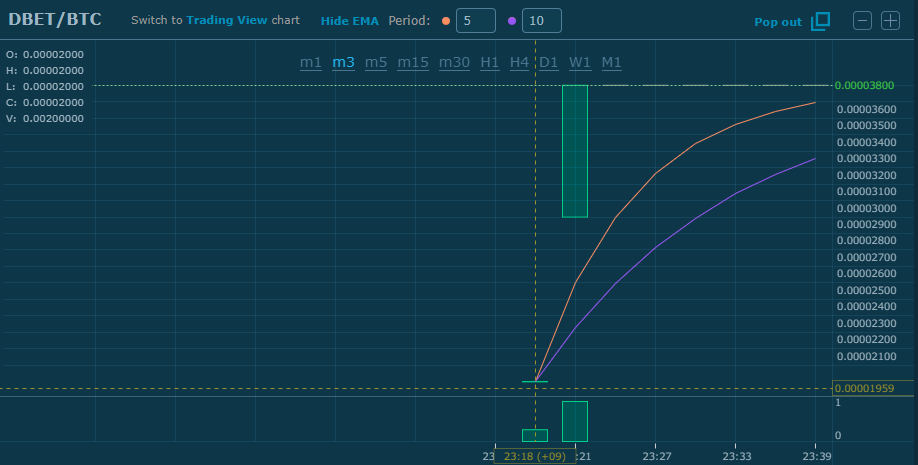Click the Pop out window icon
Image resolution: width=918 pixels, height=465 pixels.
click(x=820, y=21)
